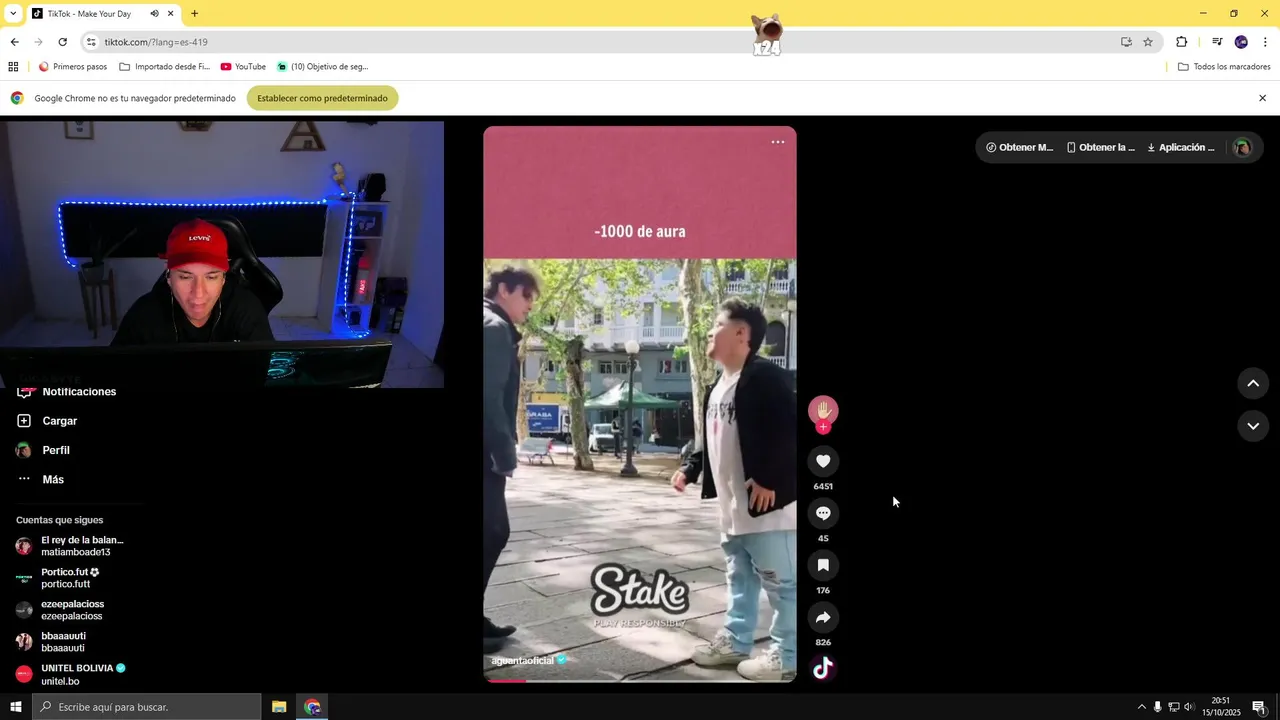Click the microphone tray icon
1280x720 pixels.
coord(1157,707)
